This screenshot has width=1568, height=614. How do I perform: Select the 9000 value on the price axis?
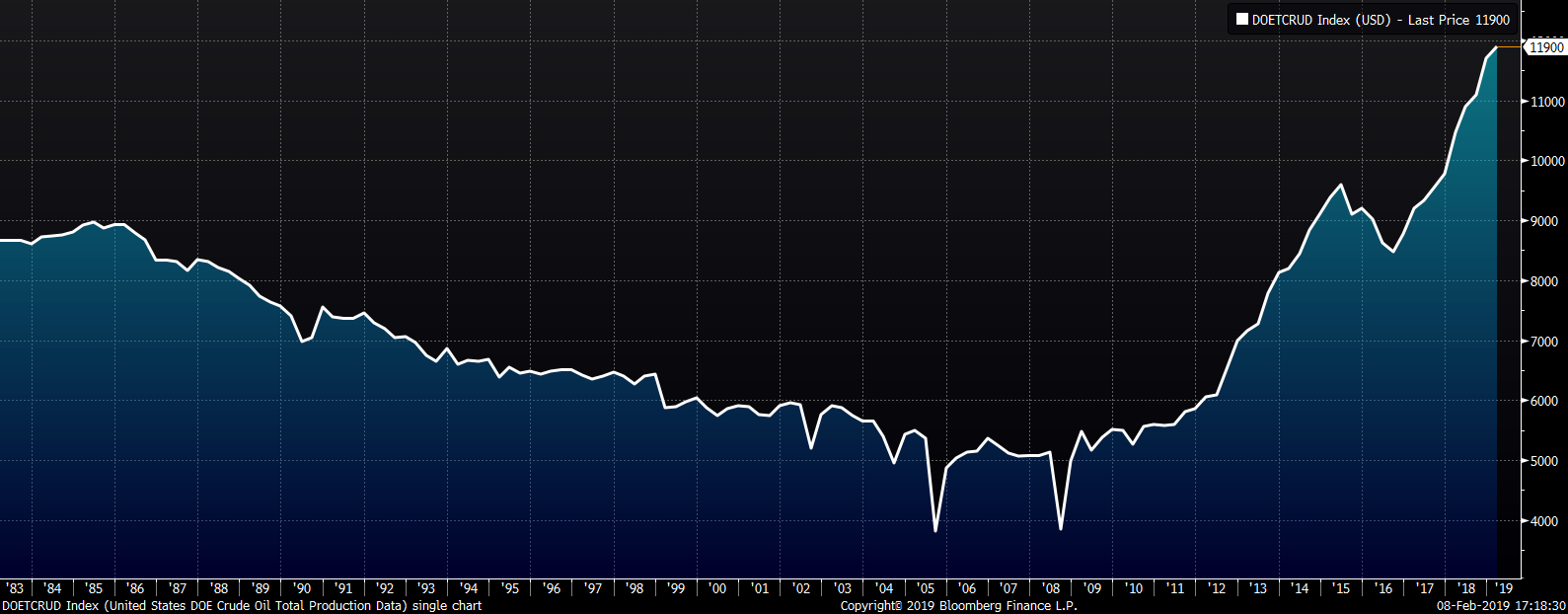click(1546, 222)
